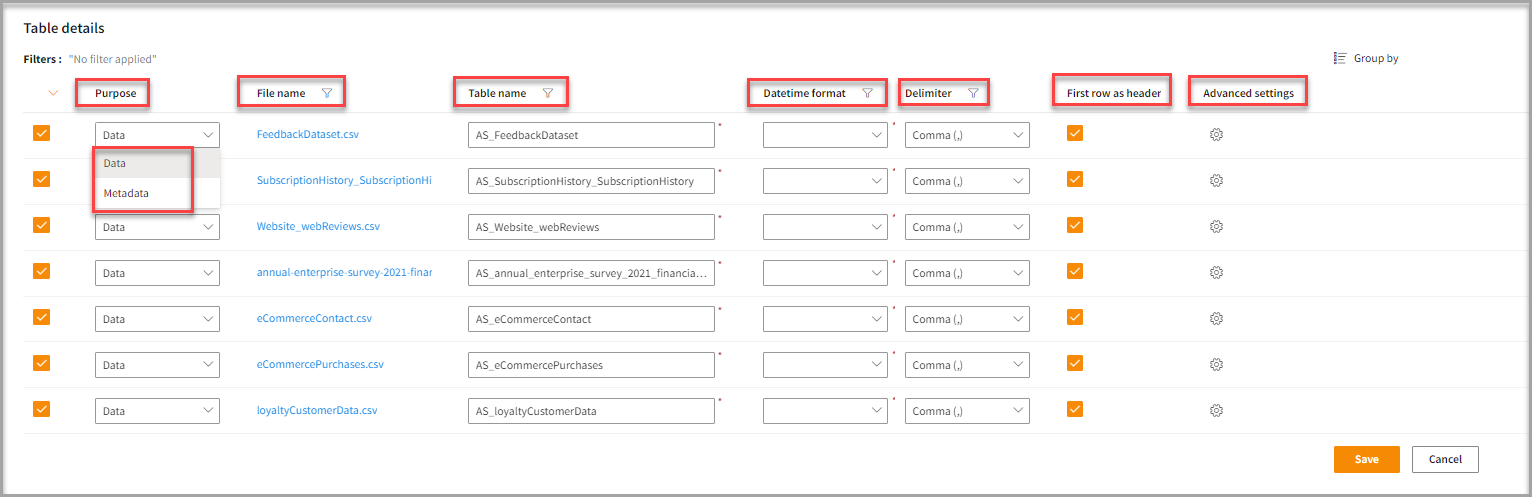Click the Group by icon
Viewport: 1532px width, 497px height.
[1340, 58]
